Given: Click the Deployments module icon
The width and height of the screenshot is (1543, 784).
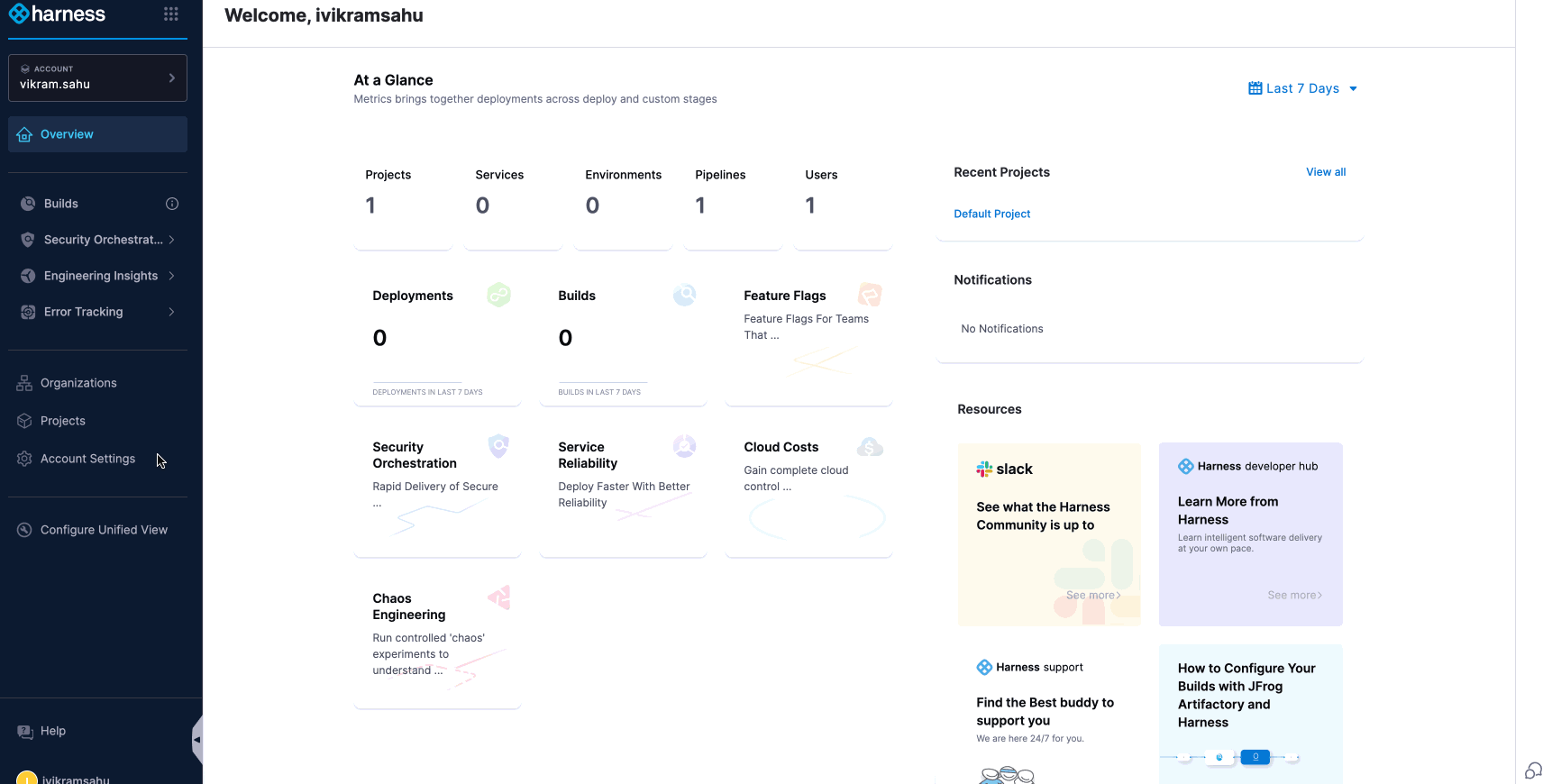Looking at the screenshot, I should click(498, 295).
